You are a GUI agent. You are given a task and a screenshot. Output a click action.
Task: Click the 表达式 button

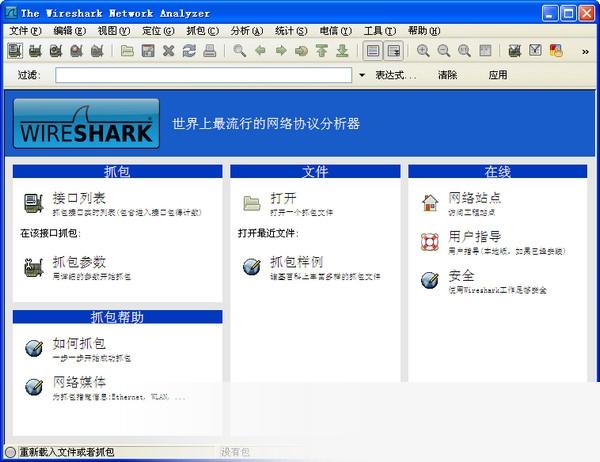(396, 75)
